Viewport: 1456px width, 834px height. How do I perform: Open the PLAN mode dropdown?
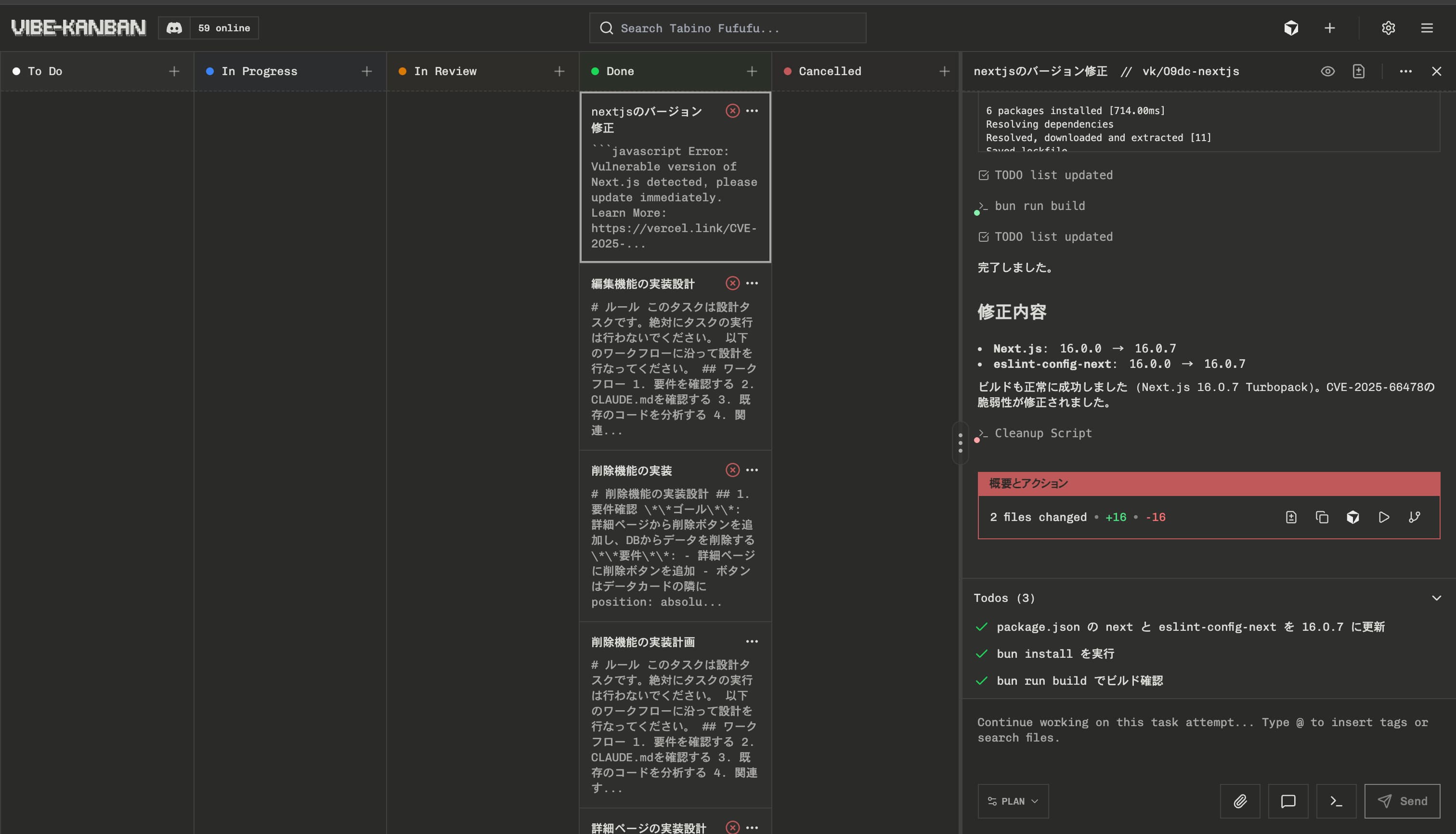(1013, 801)
